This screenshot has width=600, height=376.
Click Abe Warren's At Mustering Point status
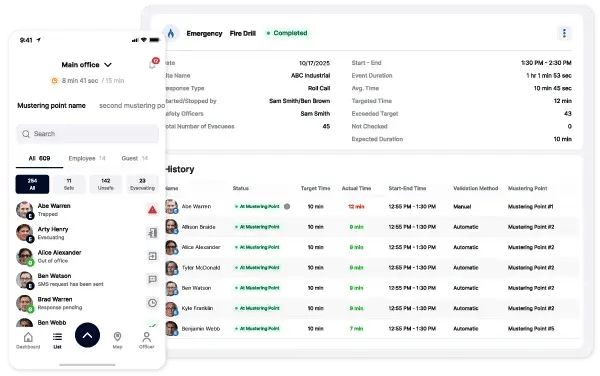coord(257,207)
